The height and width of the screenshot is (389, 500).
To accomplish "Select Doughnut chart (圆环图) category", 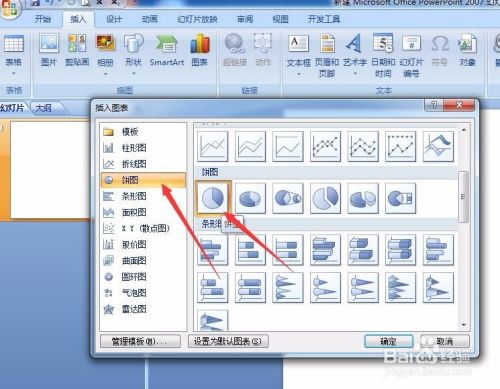I will coord(143,277).
